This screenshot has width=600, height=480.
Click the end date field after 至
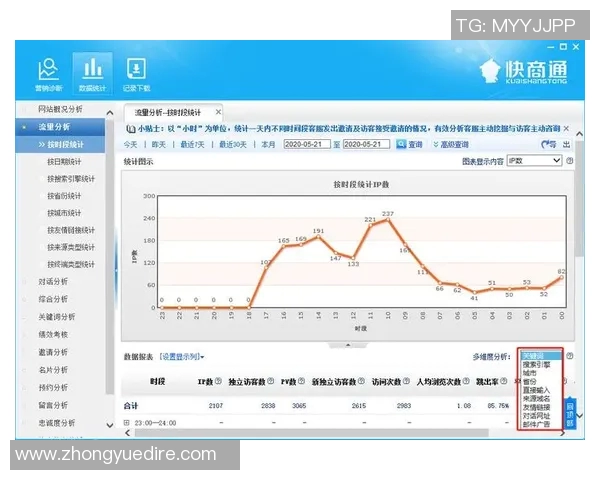(x=366, y=144)
